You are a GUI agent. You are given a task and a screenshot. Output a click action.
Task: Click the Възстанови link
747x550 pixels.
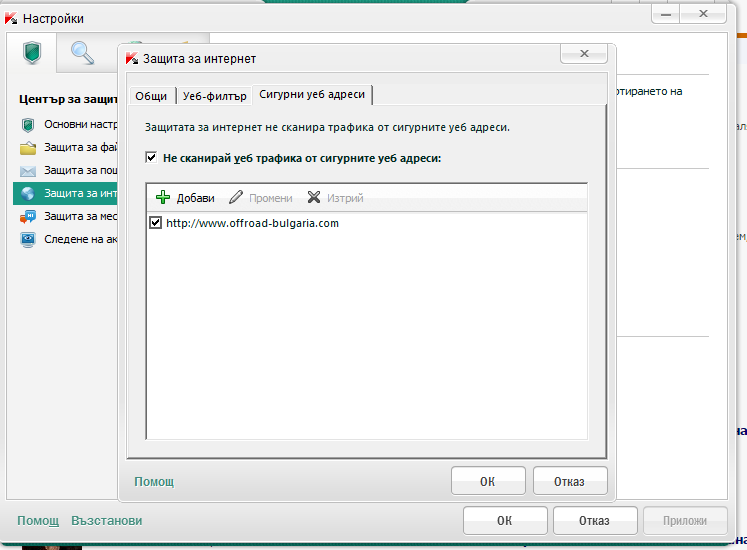[x=107, y=520]
